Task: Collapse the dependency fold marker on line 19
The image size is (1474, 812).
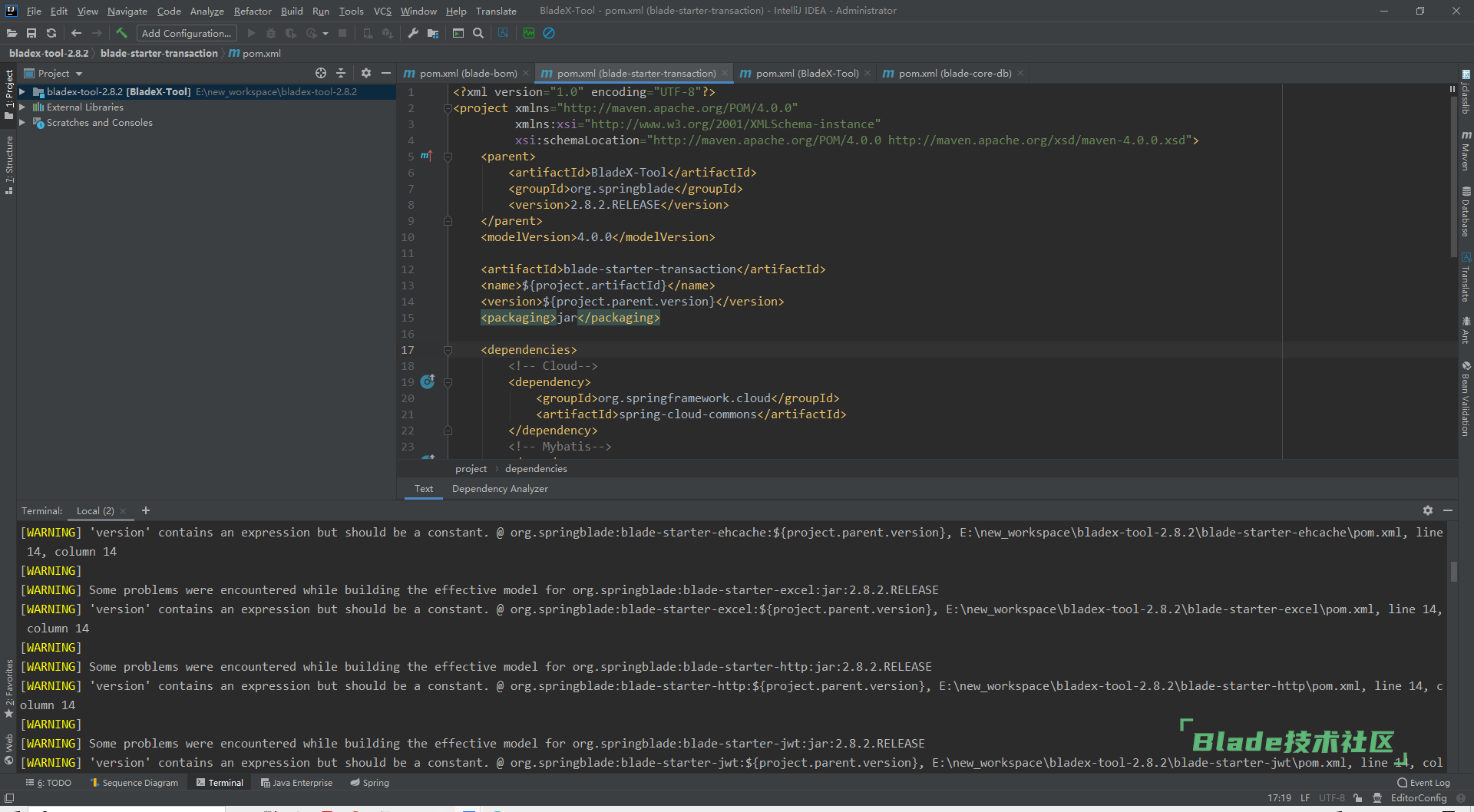Action: (448, 382)
